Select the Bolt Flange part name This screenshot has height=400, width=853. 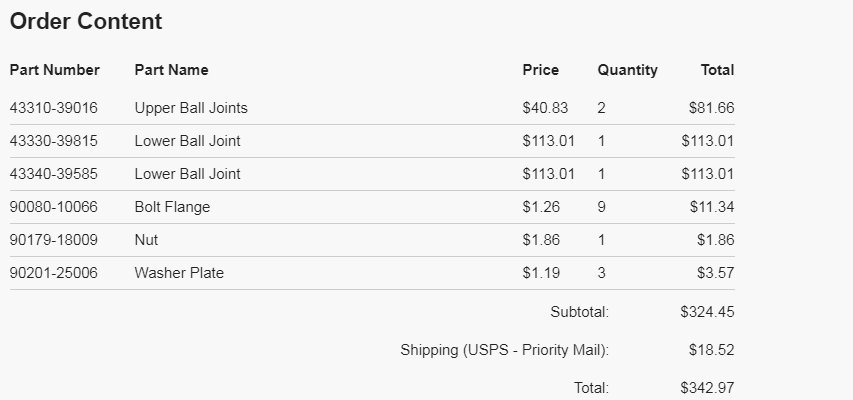[x=172, y=207]
